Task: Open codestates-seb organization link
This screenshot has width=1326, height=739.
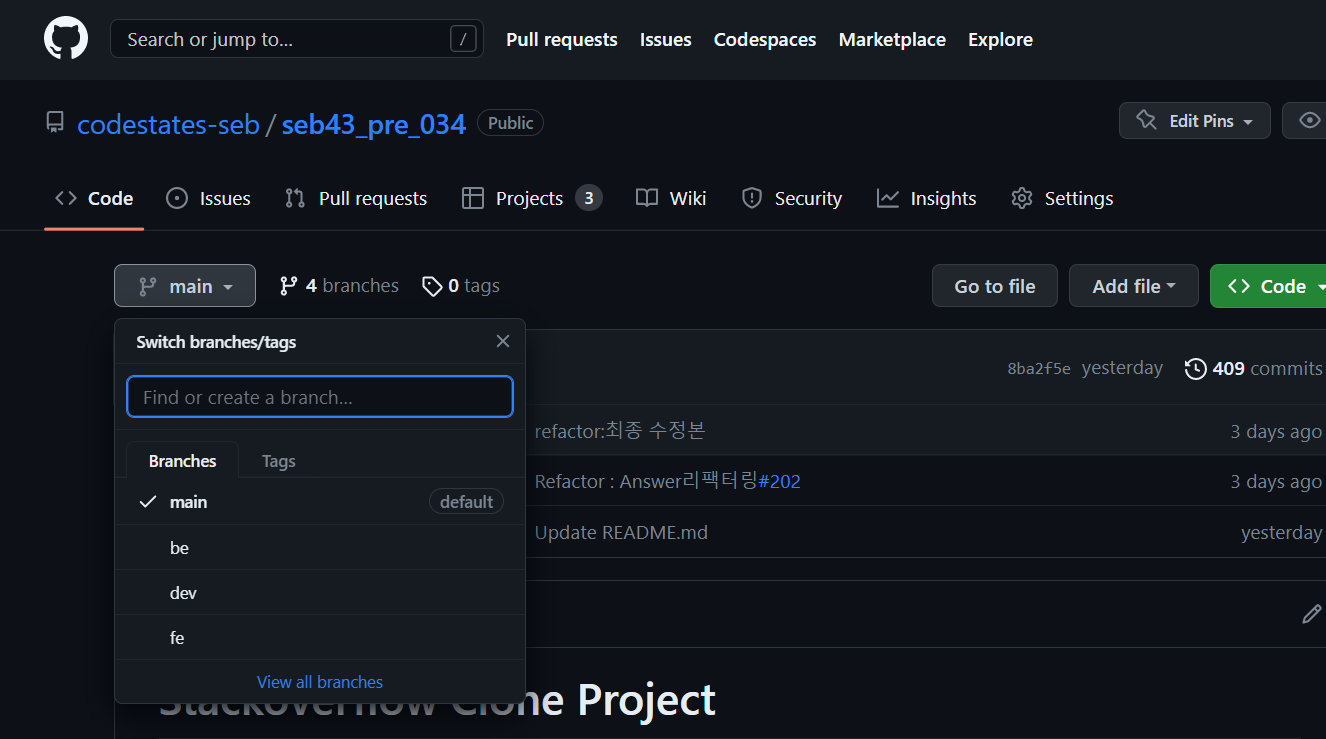Action: (168, 124)
